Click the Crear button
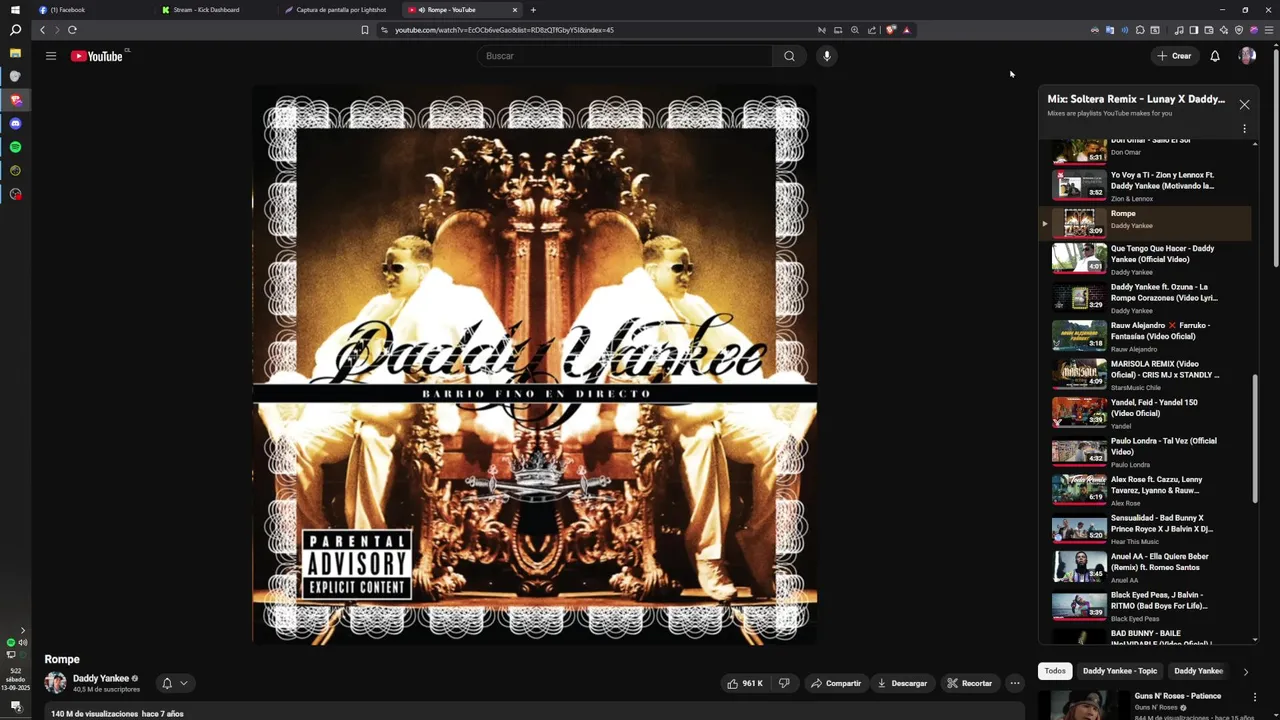Viewport: 1280px width, 720px height. (1175, 56)
